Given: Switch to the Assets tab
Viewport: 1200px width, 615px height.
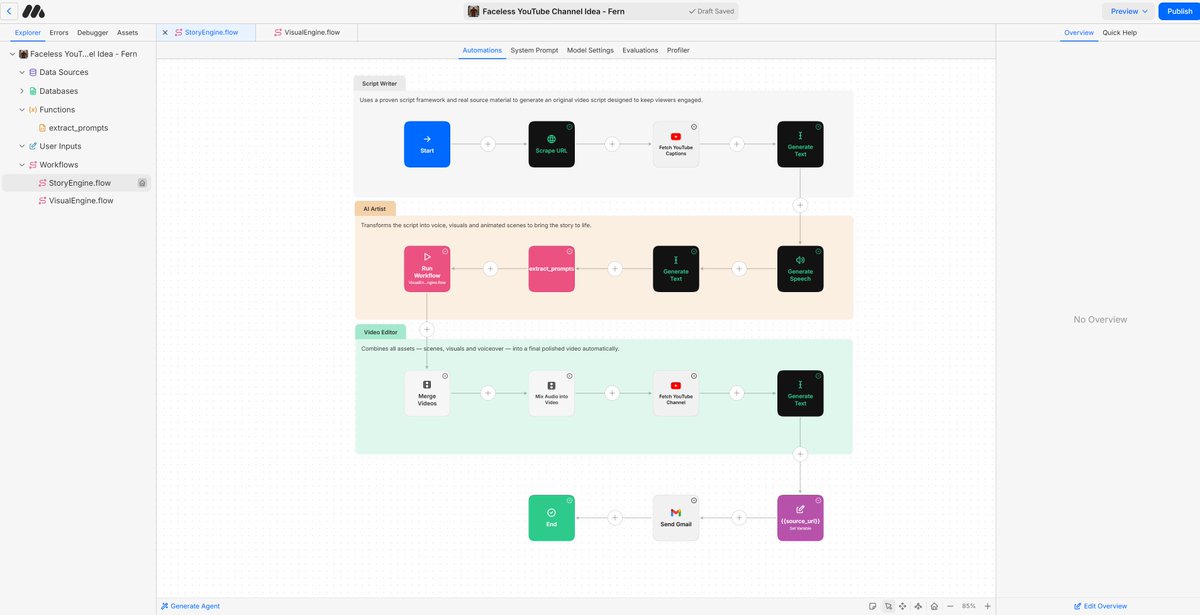Looking at the screenshot, I should [127, 32].
